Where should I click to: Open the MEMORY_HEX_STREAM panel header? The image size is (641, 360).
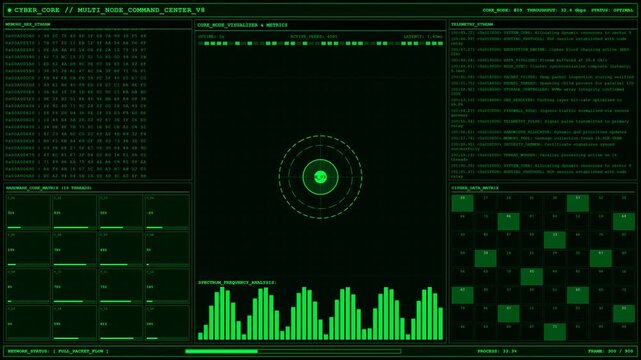coord(27,25)
